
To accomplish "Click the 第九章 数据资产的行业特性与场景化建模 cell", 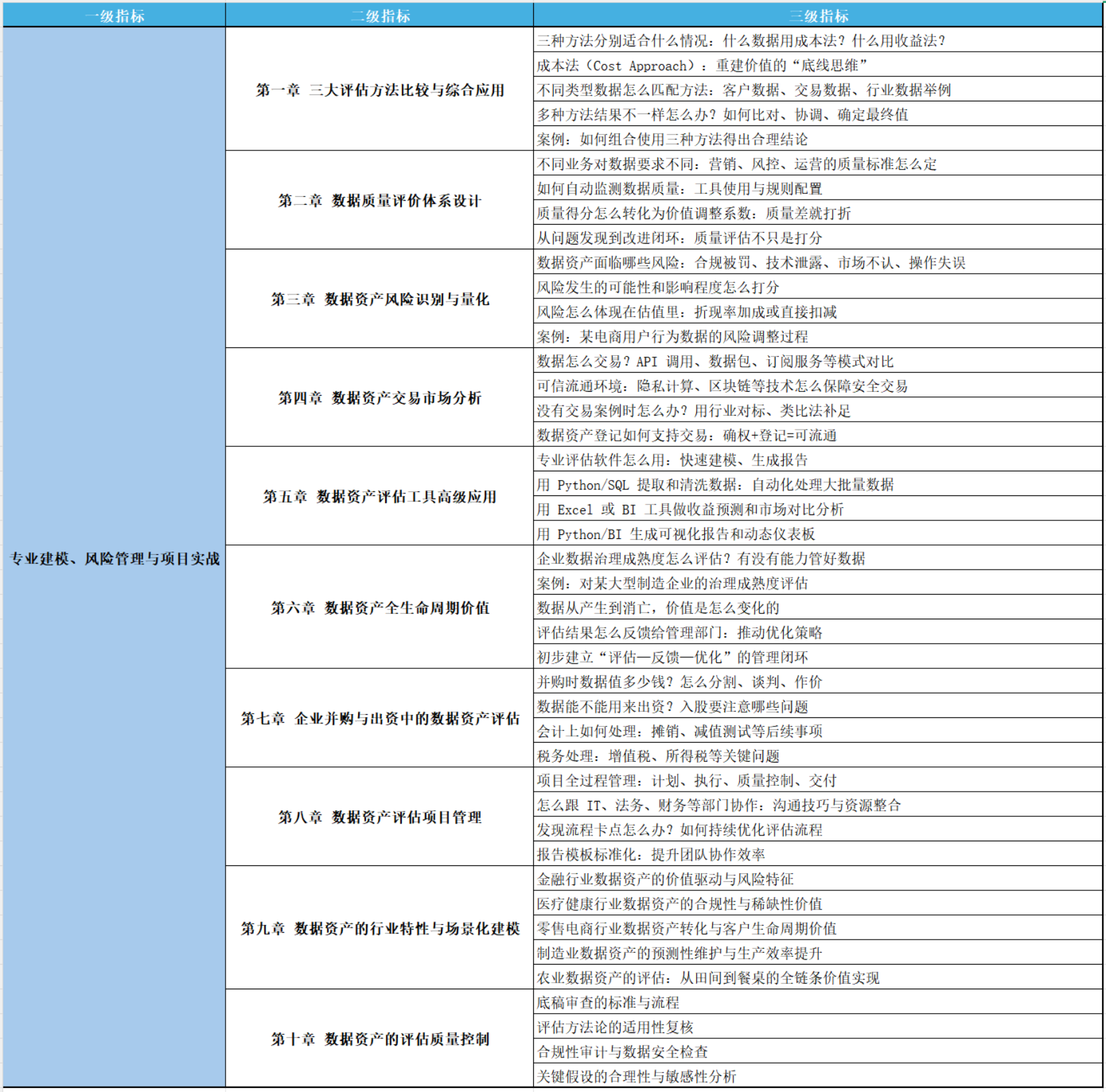I will click(x=379, y=928).
